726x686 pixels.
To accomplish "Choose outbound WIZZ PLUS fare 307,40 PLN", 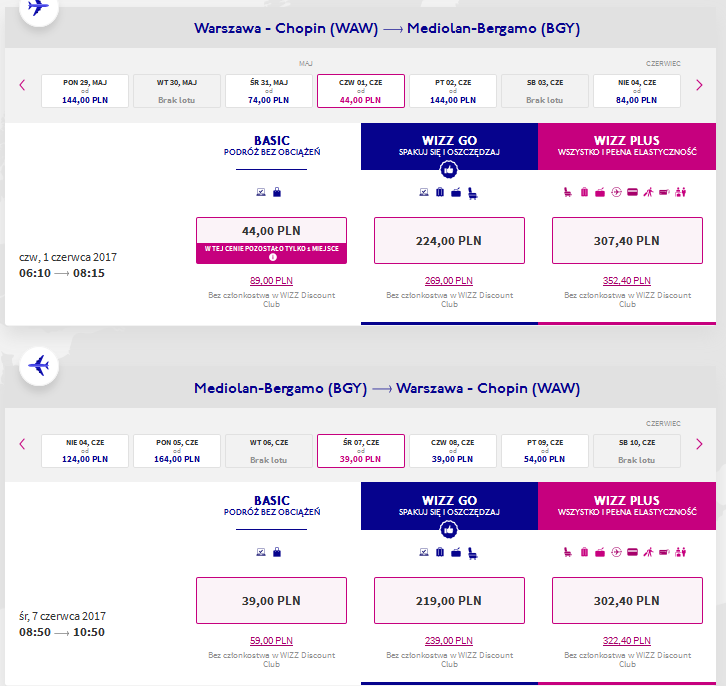I will pos(627,241).
